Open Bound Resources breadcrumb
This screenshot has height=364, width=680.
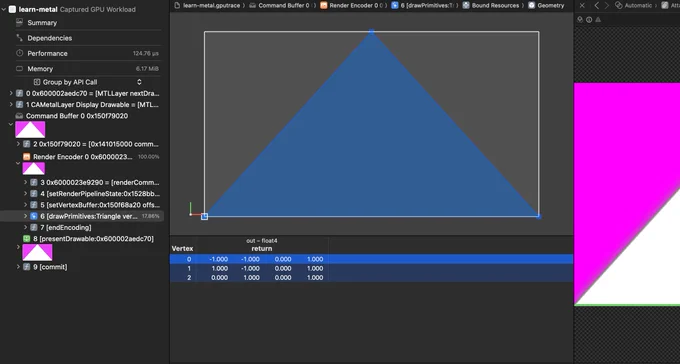pyautogui.click(x=490, y=5)
